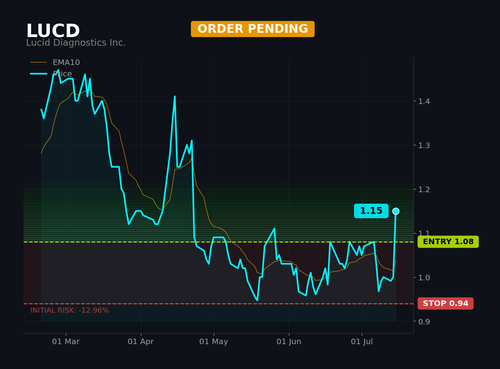This screenshot has height=369, width=500.
Task: Click the ENTRY 1.08 label
Action: [x=448, y=242]
